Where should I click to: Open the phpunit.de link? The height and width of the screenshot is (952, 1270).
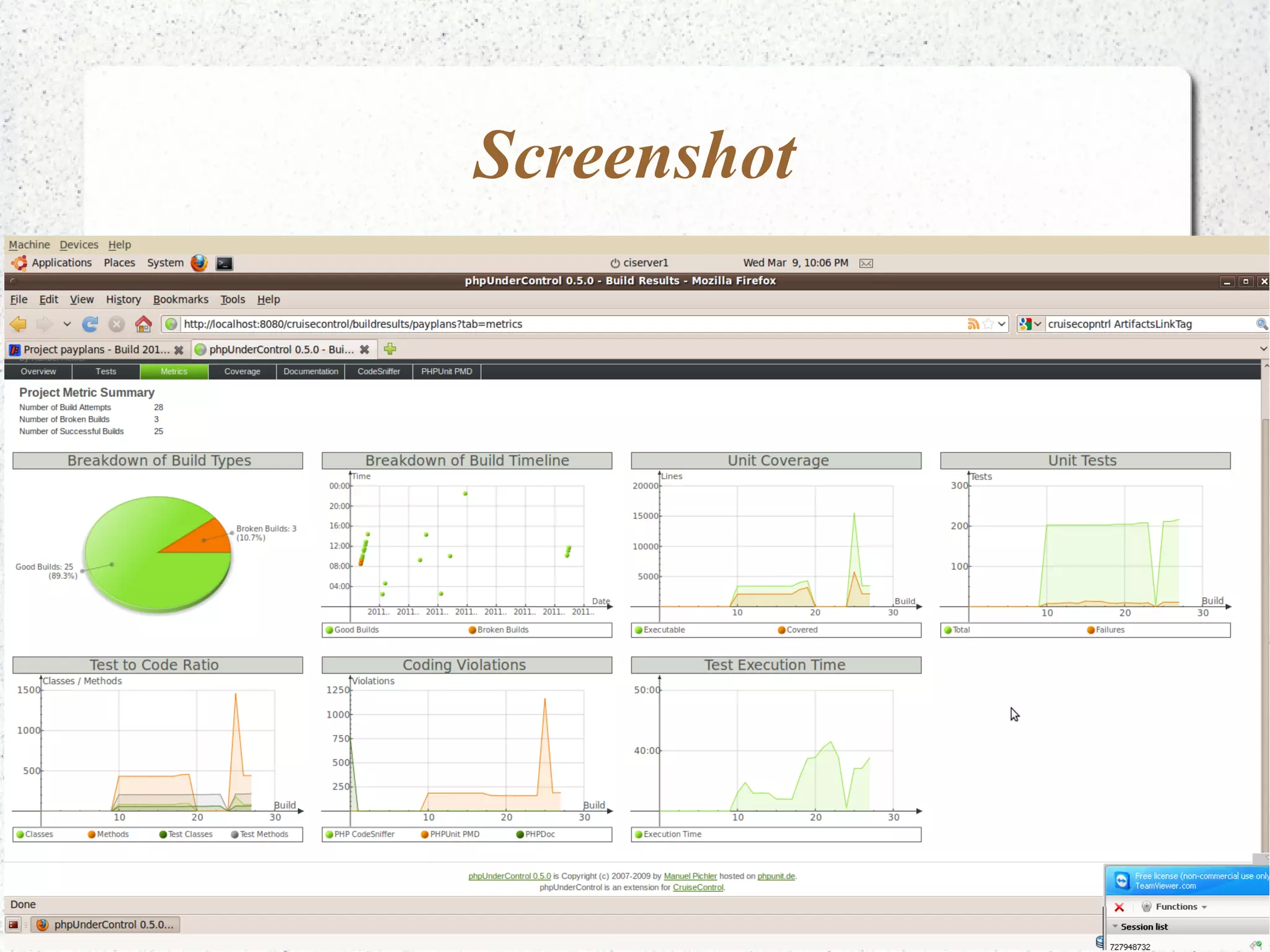click(776, 876)
